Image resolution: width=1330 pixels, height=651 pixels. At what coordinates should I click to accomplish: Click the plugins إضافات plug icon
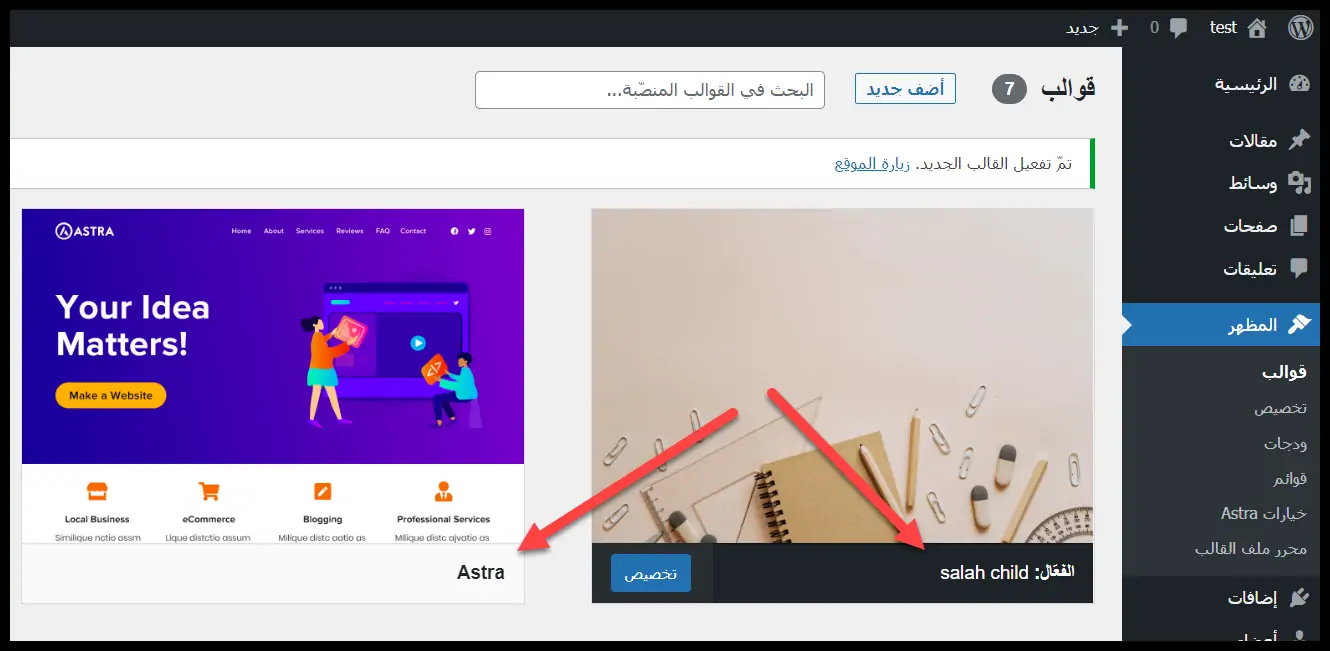pyautogui.click(x=1299, y=598)
